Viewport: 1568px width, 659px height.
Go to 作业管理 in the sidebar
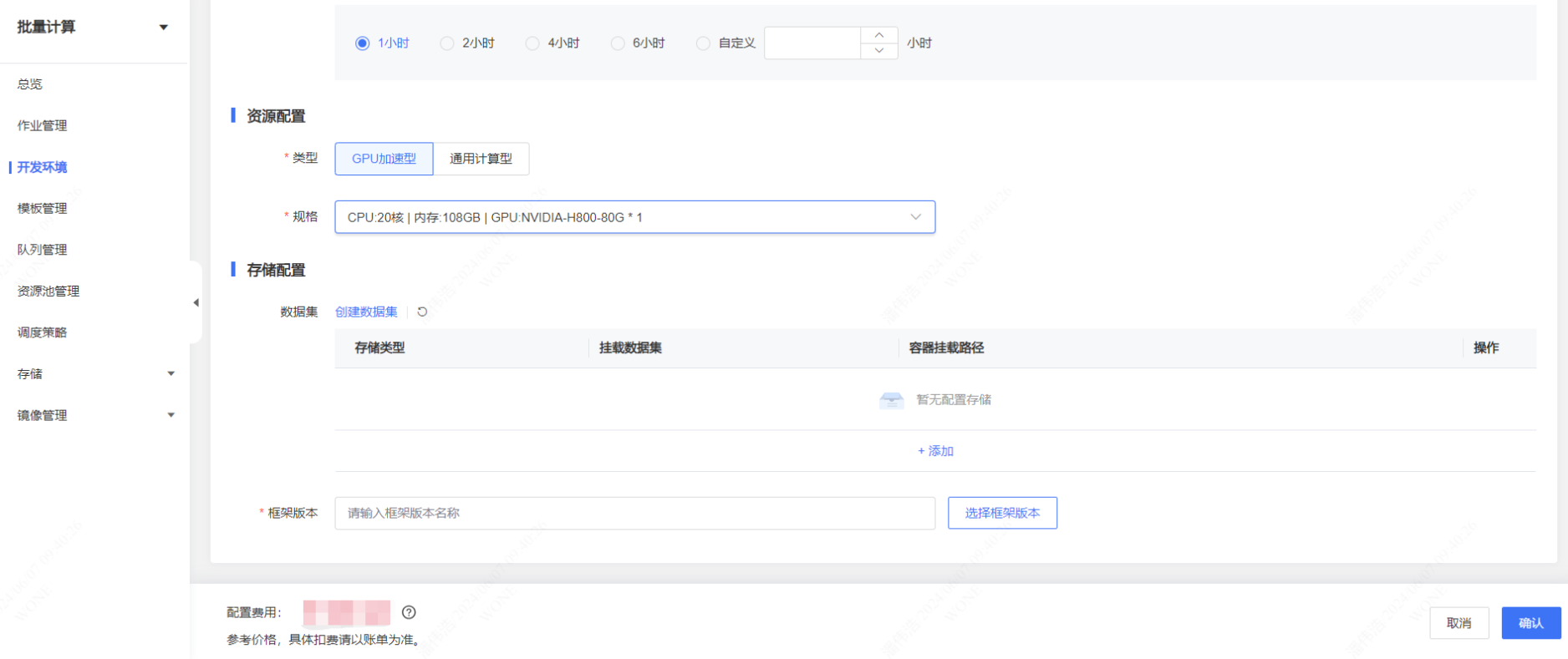(43, 125)
